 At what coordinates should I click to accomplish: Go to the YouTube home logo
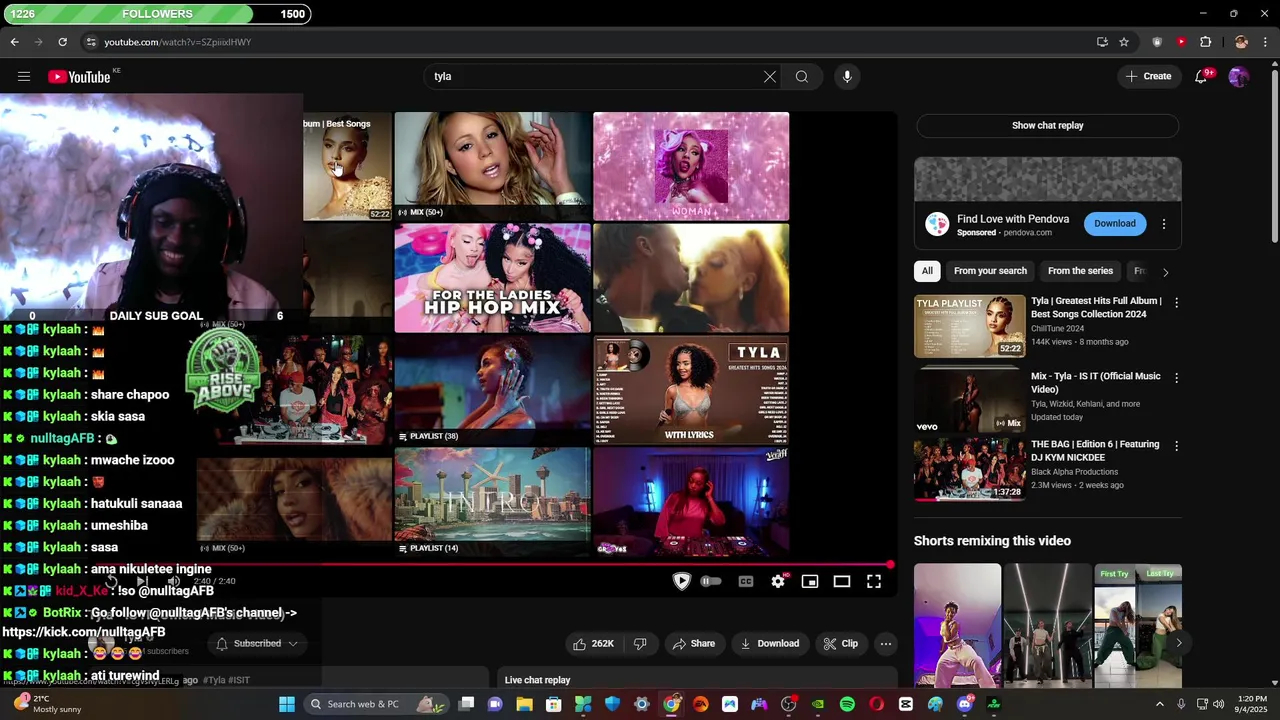click(79, 77)
